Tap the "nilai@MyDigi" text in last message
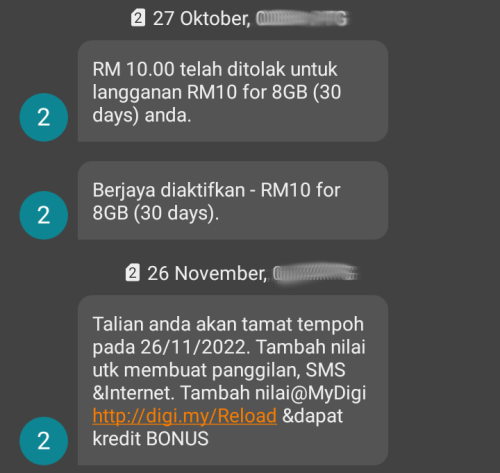The width and height of the screenshot is (500, 473). pyautogui.click(x=311, y=393)
